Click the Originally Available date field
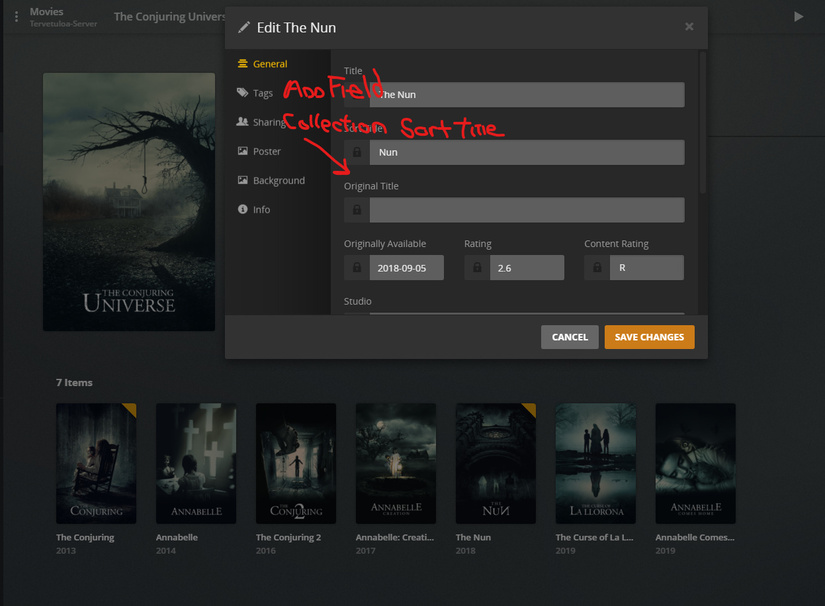The width and height of the screenshot is (825, 606). [407, 268]
